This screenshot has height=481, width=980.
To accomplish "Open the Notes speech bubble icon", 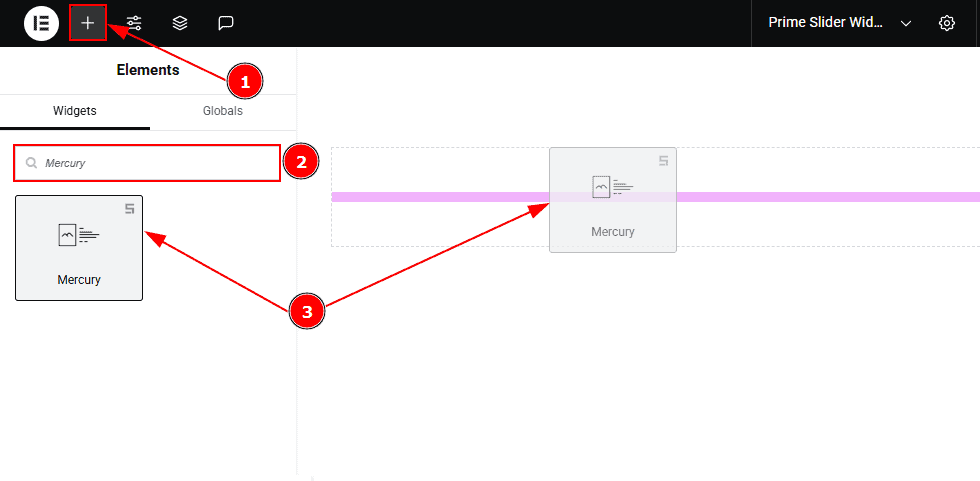I will tap(226, 23).
